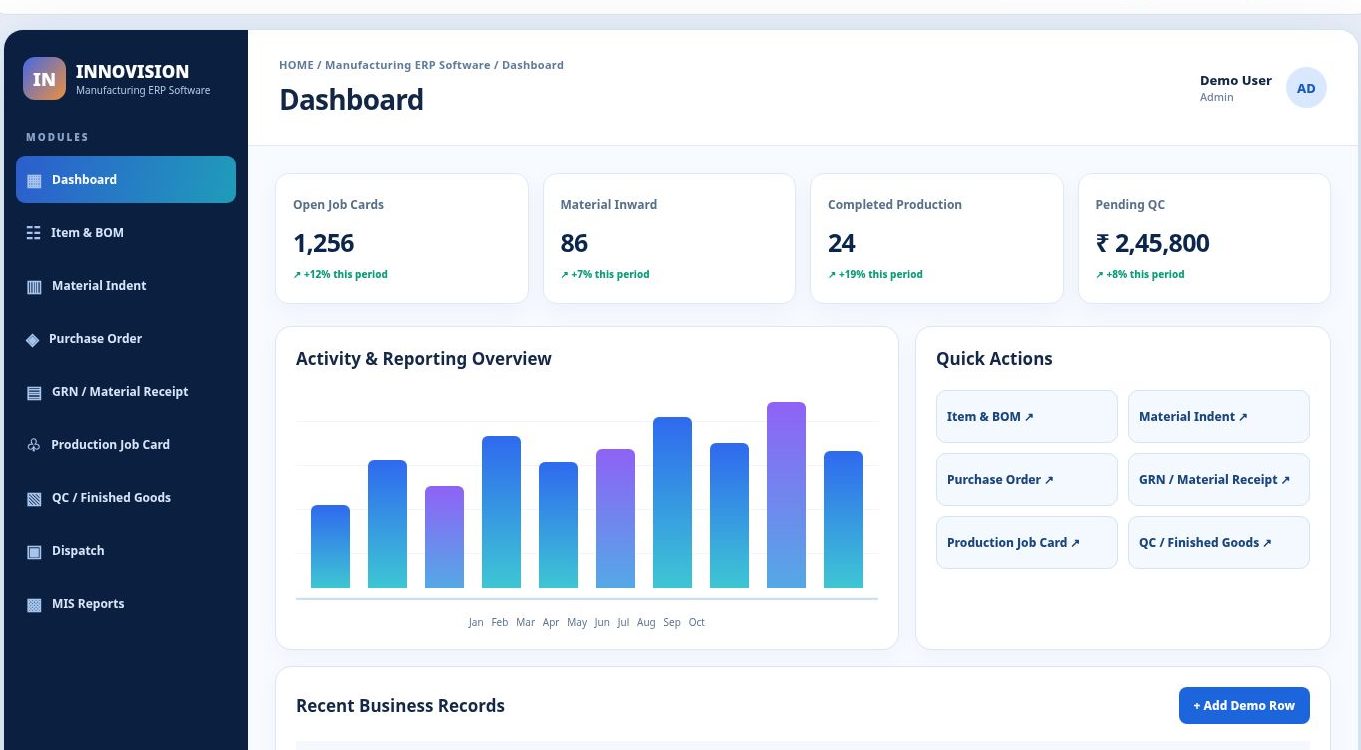This screenshot has width=1361, height=750.
Task: Click the Purchase Order quick action
Action: point(1026,480)
